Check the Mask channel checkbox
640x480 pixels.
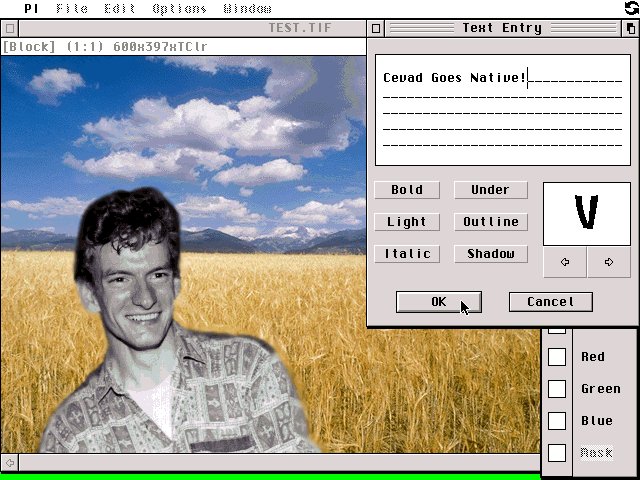(x=557, y=453)
